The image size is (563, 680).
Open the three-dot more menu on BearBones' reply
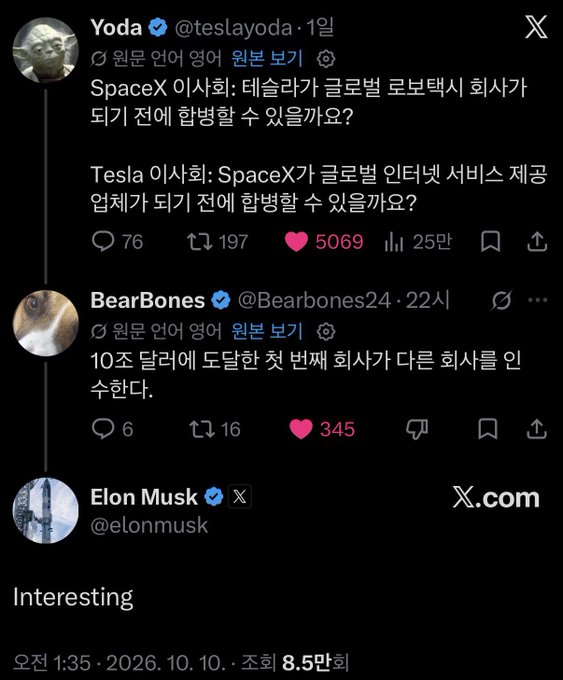[538, 300]
